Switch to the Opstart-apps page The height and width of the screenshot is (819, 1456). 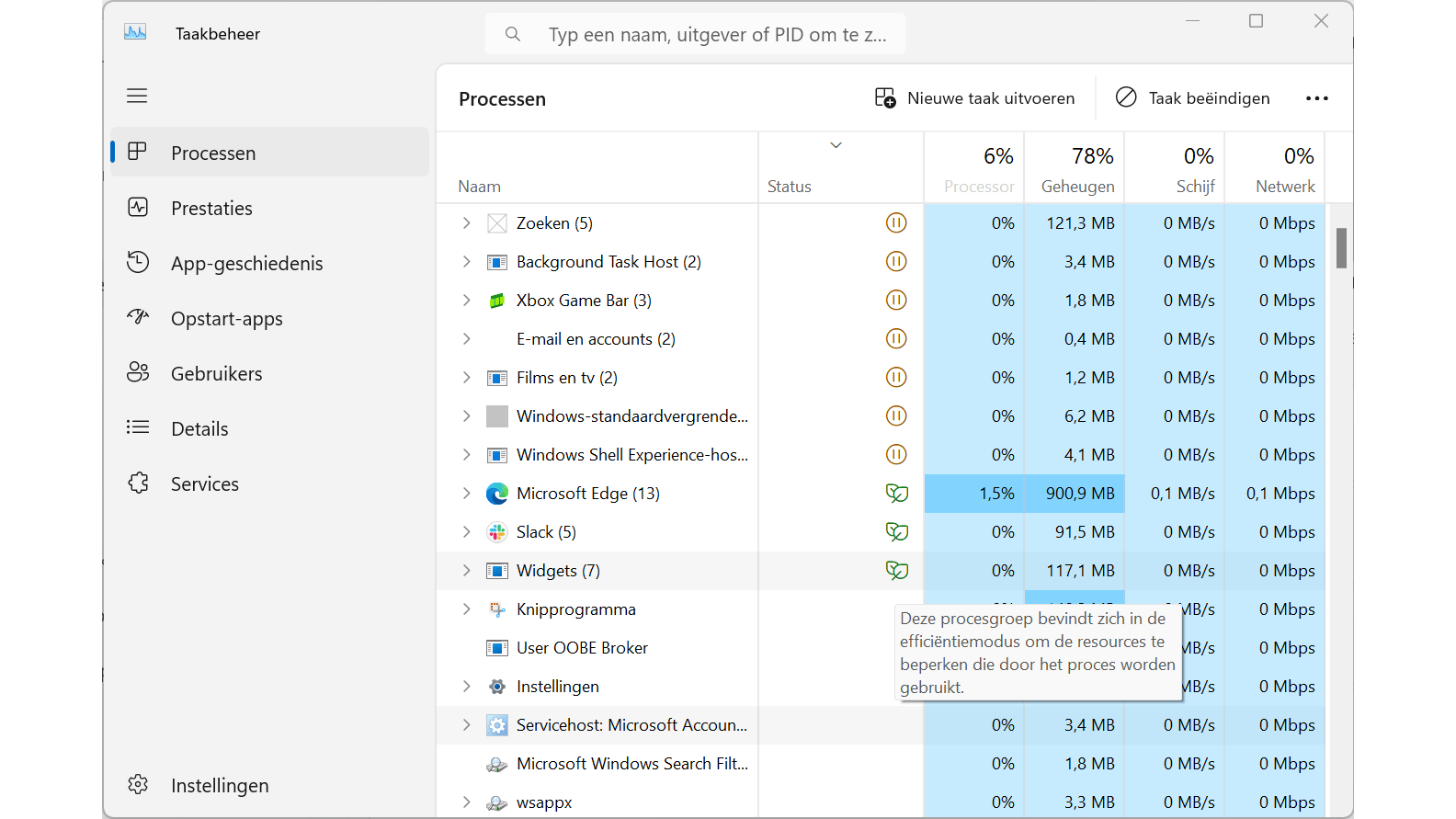pyautogui.click(x=226, y=319)
